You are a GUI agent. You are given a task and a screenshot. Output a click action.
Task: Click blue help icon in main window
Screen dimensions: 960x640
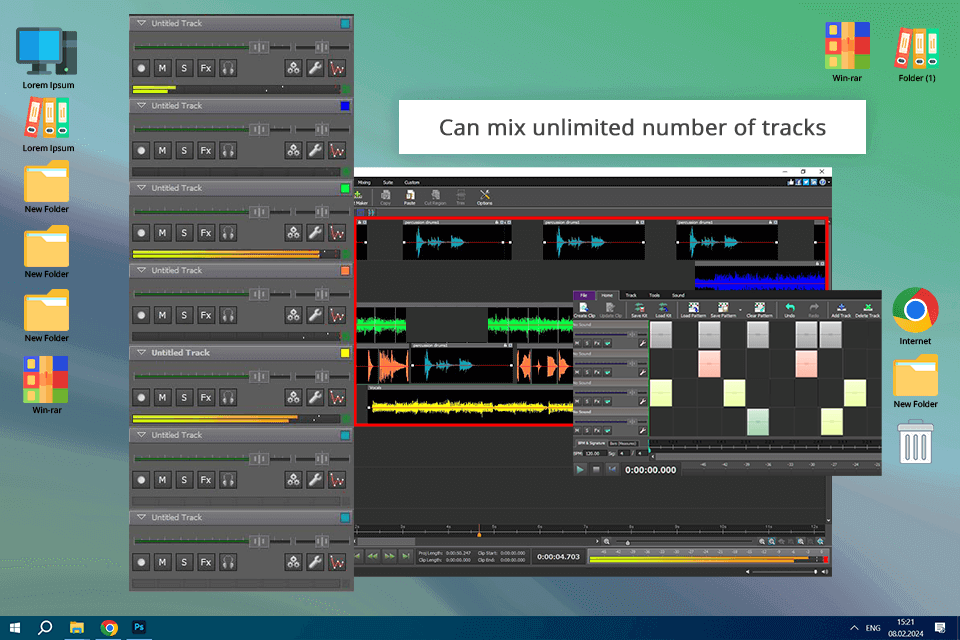pyautogui.click(x=822, y=182)
